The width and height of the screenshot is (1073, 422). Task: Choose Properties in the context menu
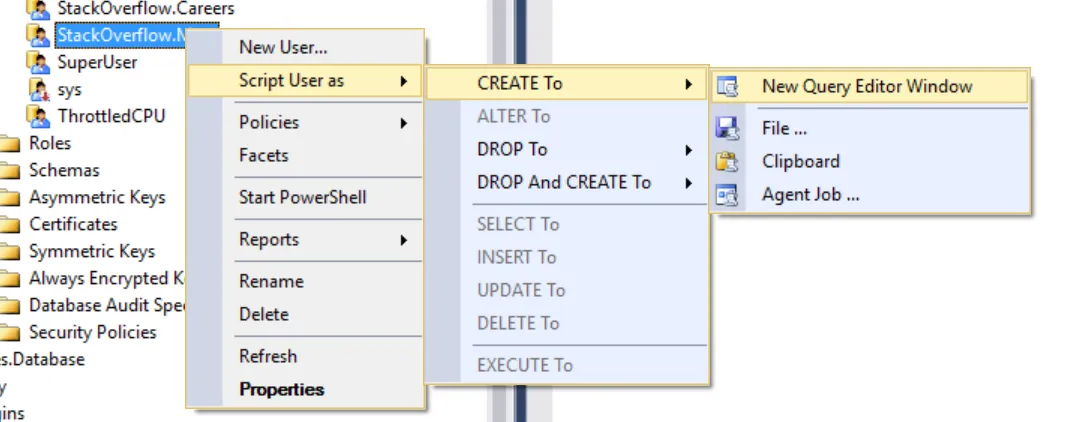[x=281, y=390]
